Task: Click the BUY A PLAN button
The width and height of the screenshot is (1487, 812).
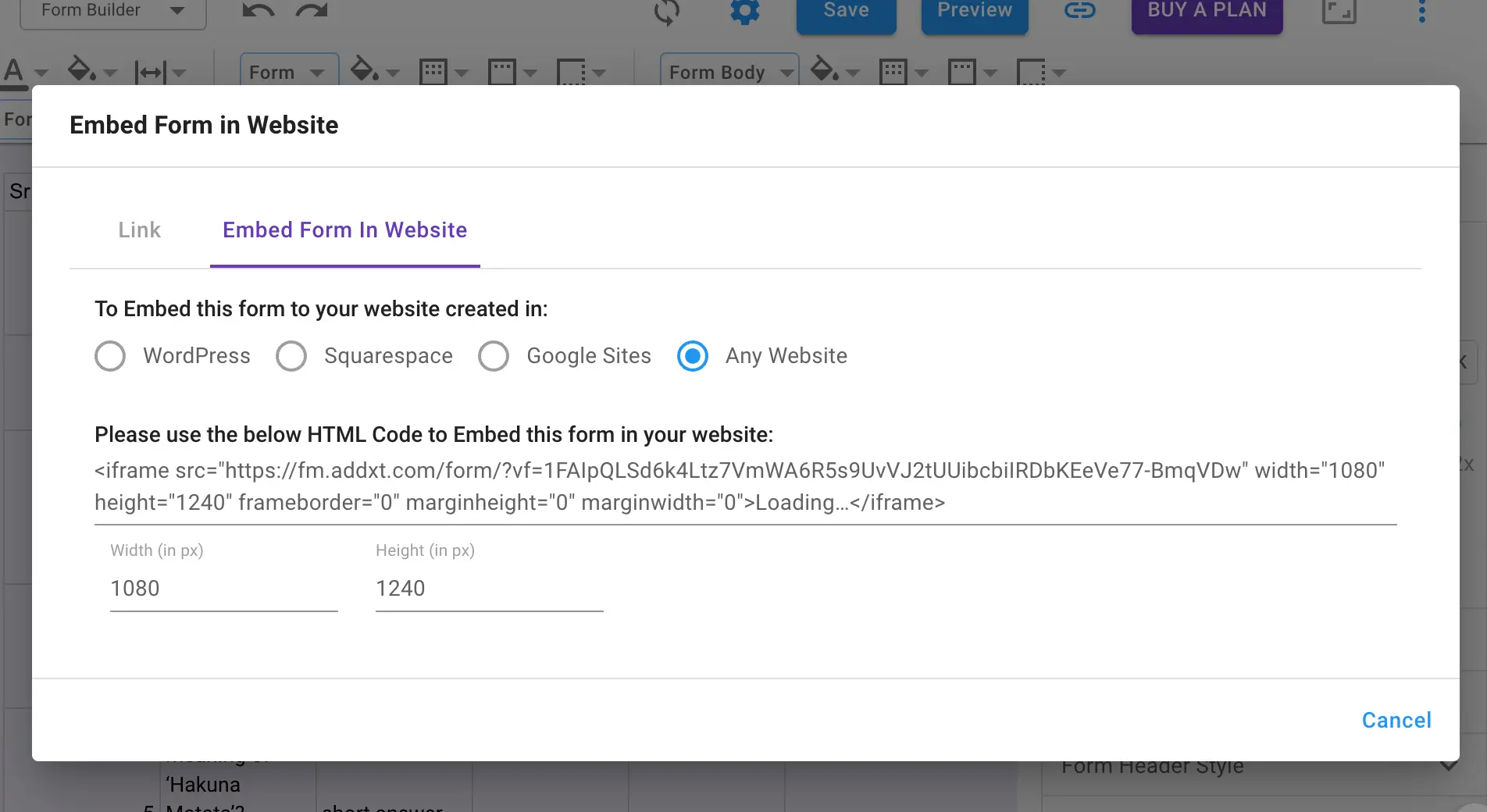Action: tap(1206, 11)
